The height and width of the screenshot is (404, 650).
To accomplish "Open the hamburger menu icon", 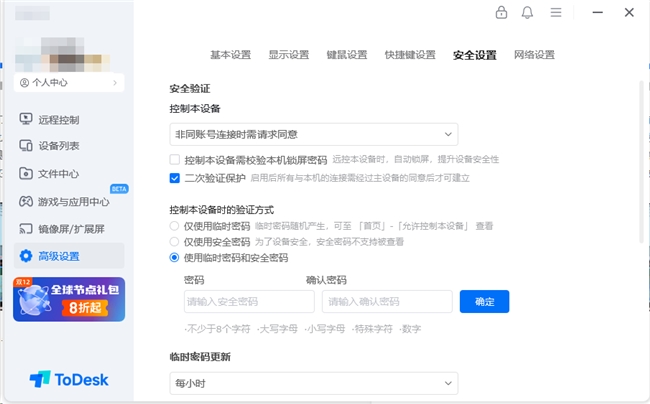I will coord(556,12).
